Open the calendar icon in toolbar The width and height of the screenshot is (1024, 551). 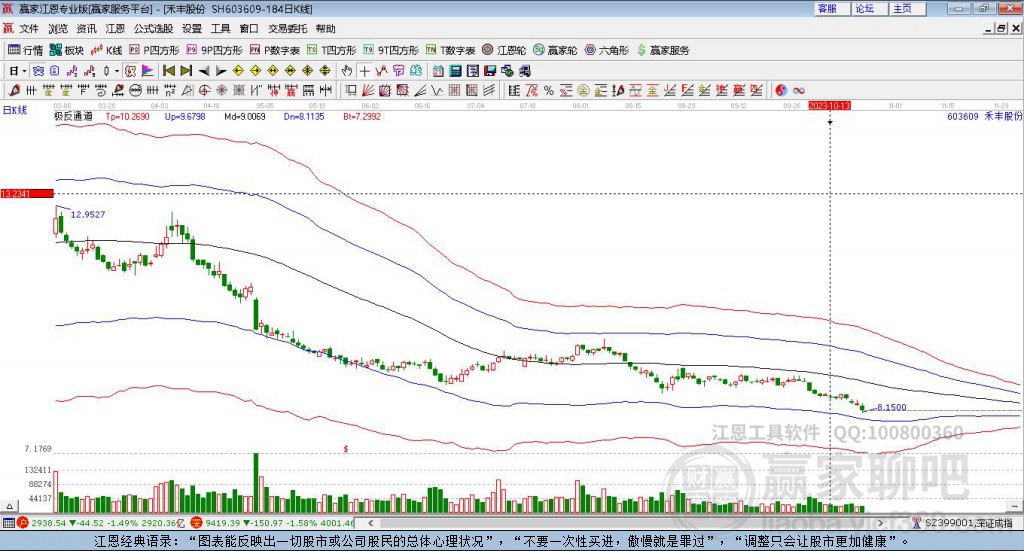tap(438, 71)
